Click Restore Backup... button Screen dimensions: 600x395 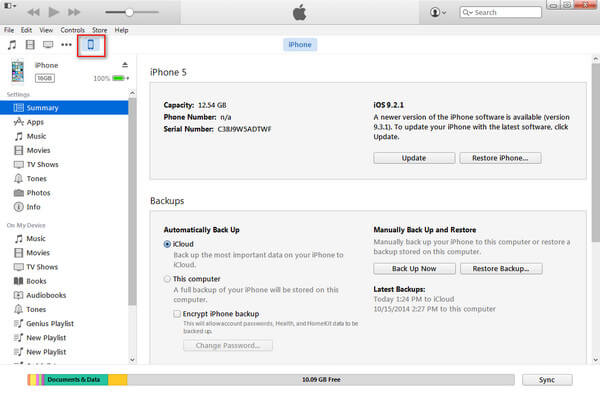pos(501,269)
